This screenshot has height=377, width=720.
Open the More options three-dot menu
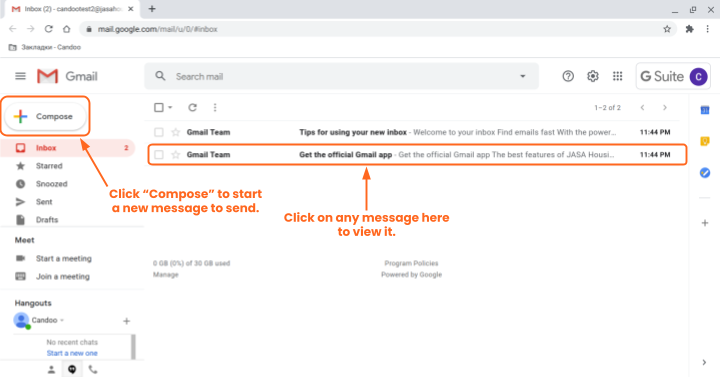click(x=215, y=107)
